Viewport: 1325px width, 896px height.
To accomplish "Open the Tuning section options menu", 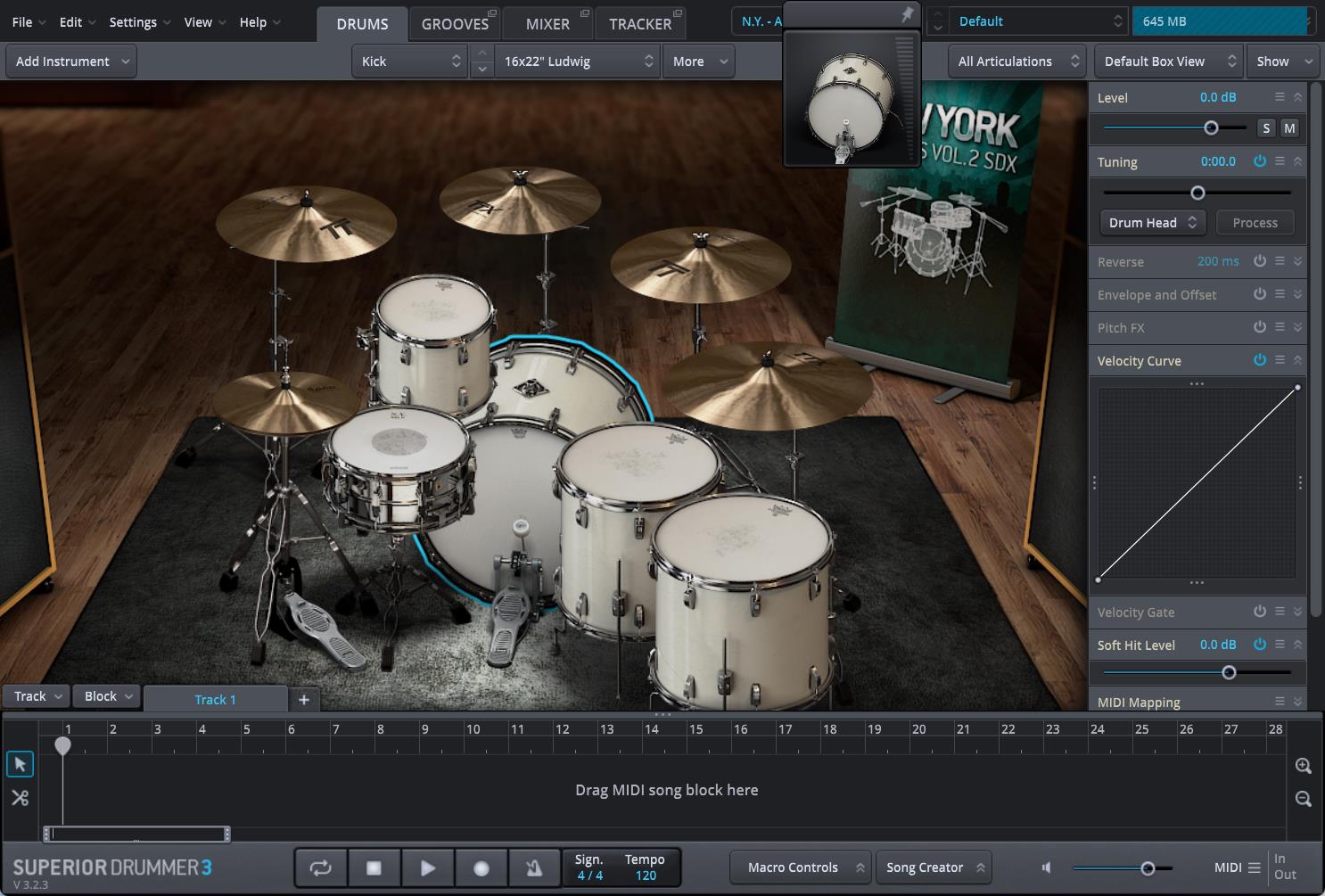I will pyautogui.click(x=1280, y=161).
